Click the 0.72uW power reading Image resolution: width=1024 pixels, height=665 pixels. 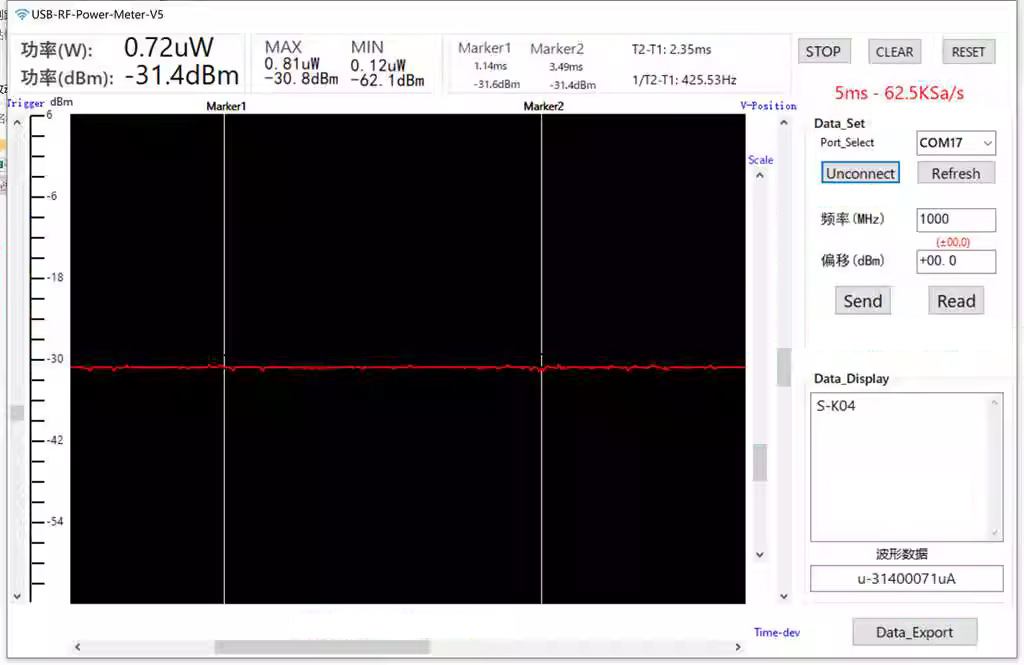pos(169,48)
